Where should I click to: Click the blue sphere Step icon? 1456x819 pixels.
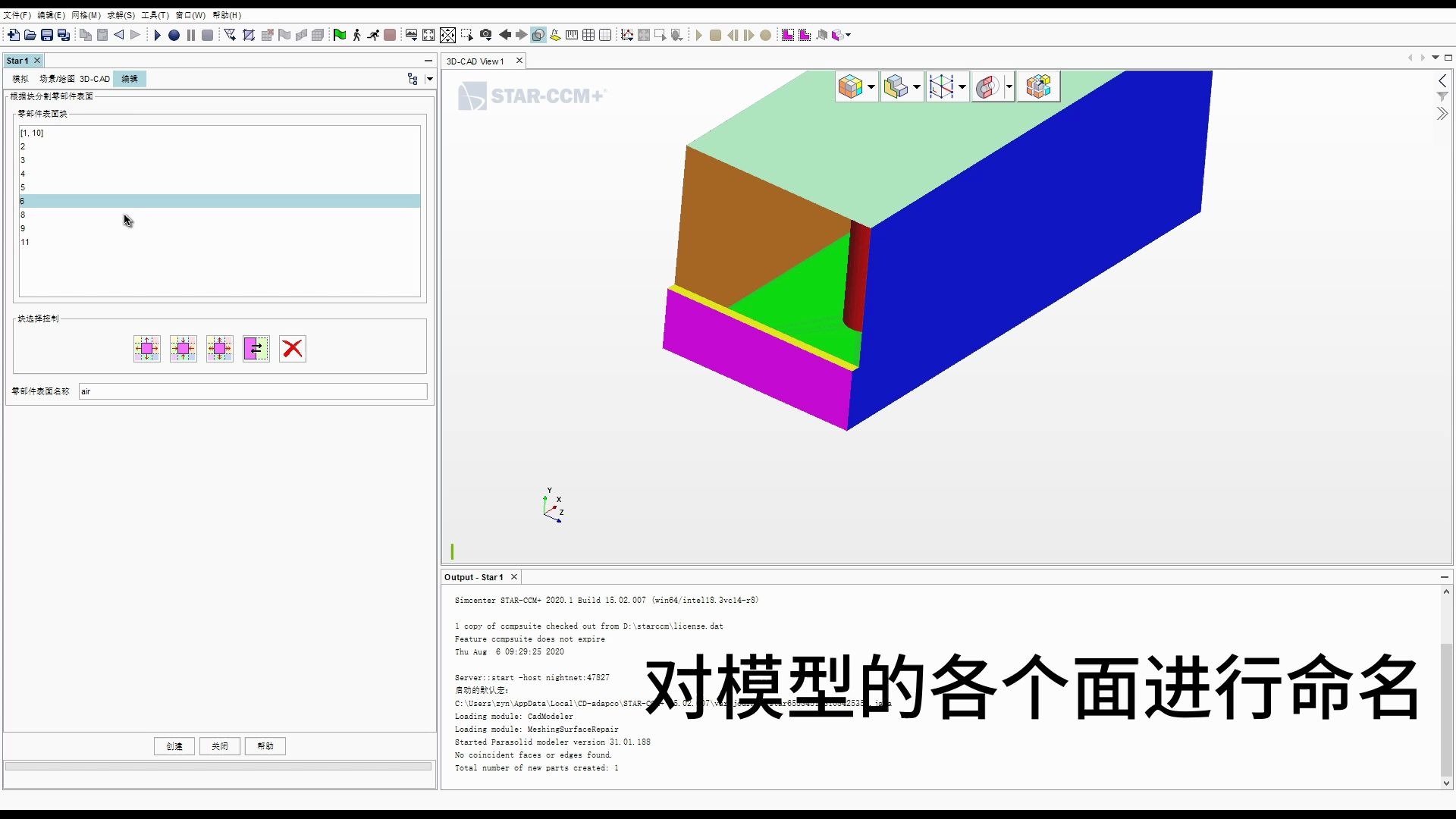(x=174, y=35)
